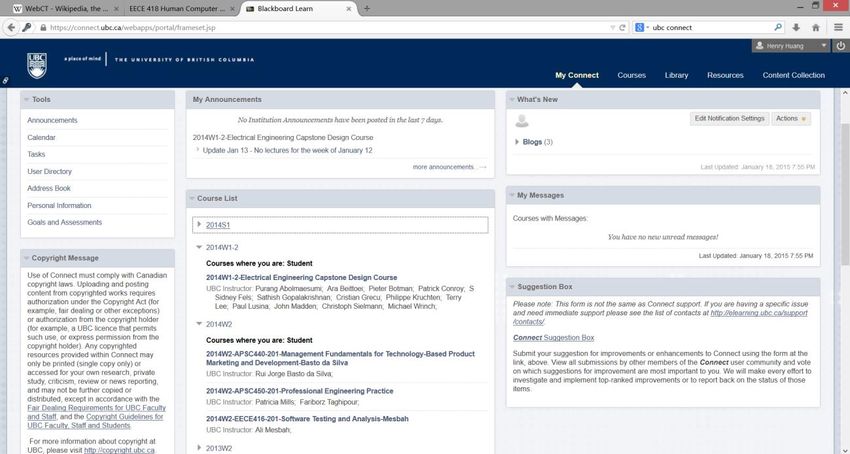Reload the page with the refresh icon

622,27
